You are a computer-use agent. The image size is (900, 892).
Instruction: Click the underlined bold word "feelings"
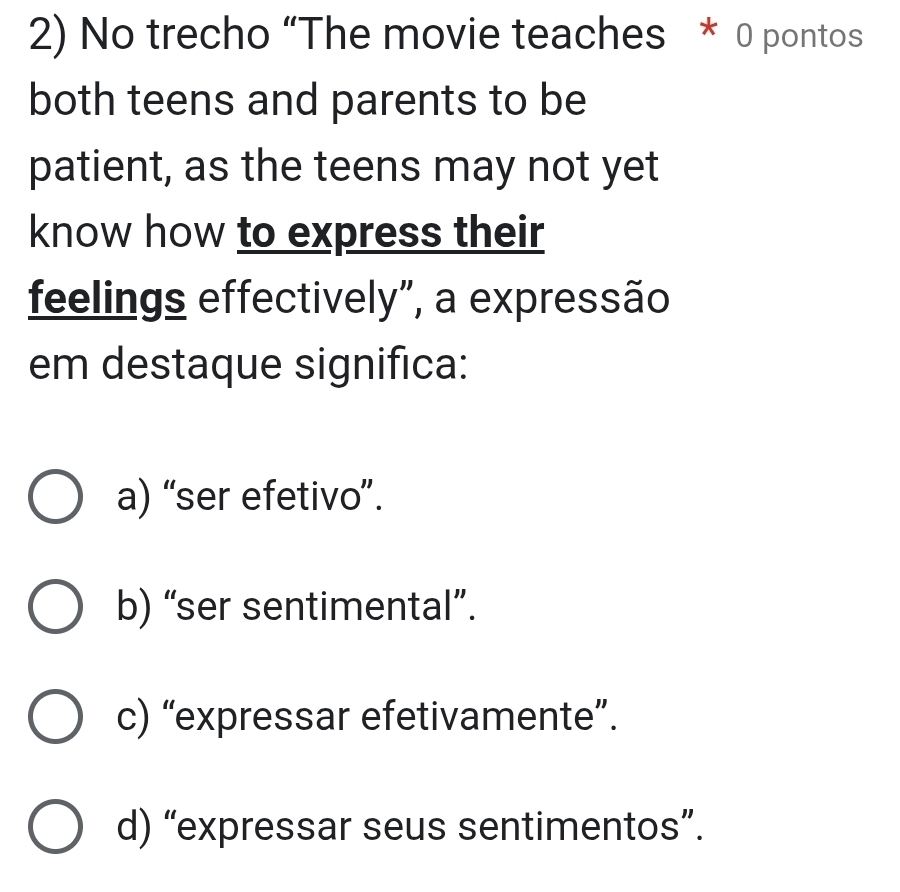[x=108, y=299]
